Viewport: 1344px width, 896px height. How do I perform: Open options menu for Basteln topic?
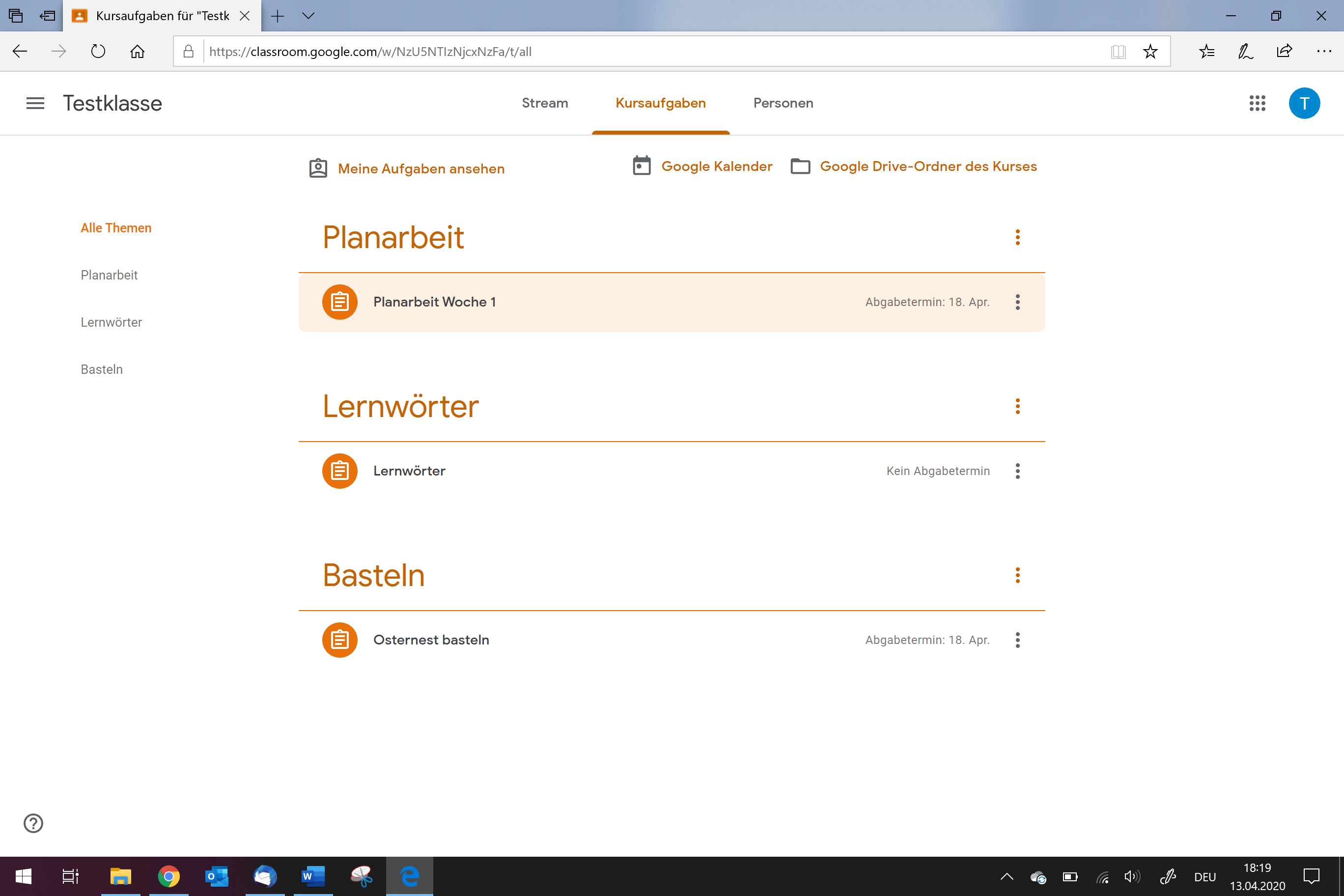click(1018, 575)
